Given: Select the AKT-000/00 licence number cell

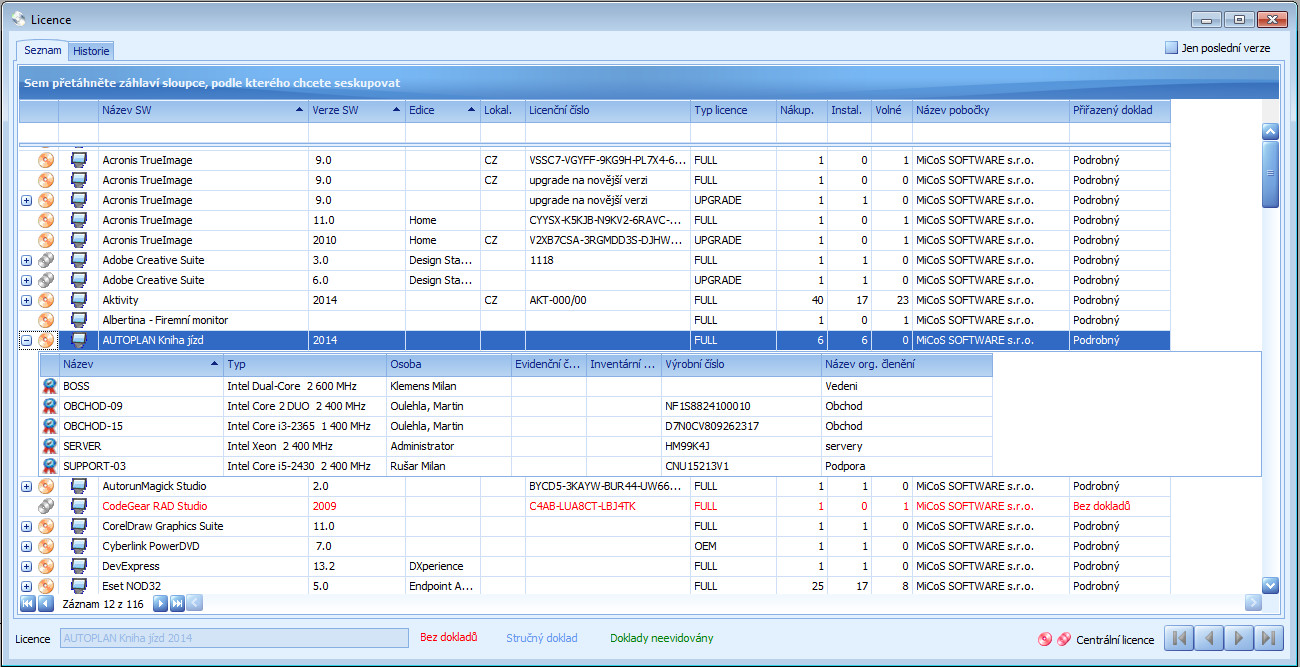Looking at the screenshot, I should pyautogui.click(x=607, y=300).
